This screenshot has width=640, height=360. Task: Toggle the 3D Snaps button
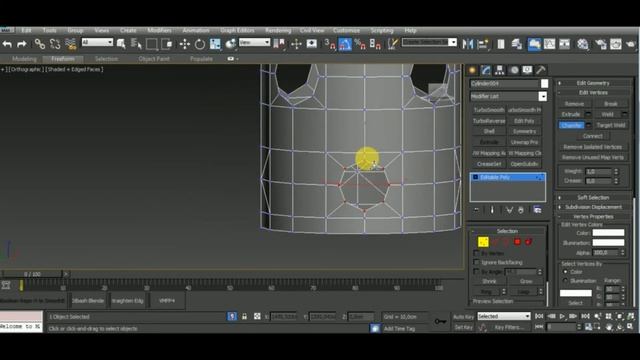(x=330, y=44)
